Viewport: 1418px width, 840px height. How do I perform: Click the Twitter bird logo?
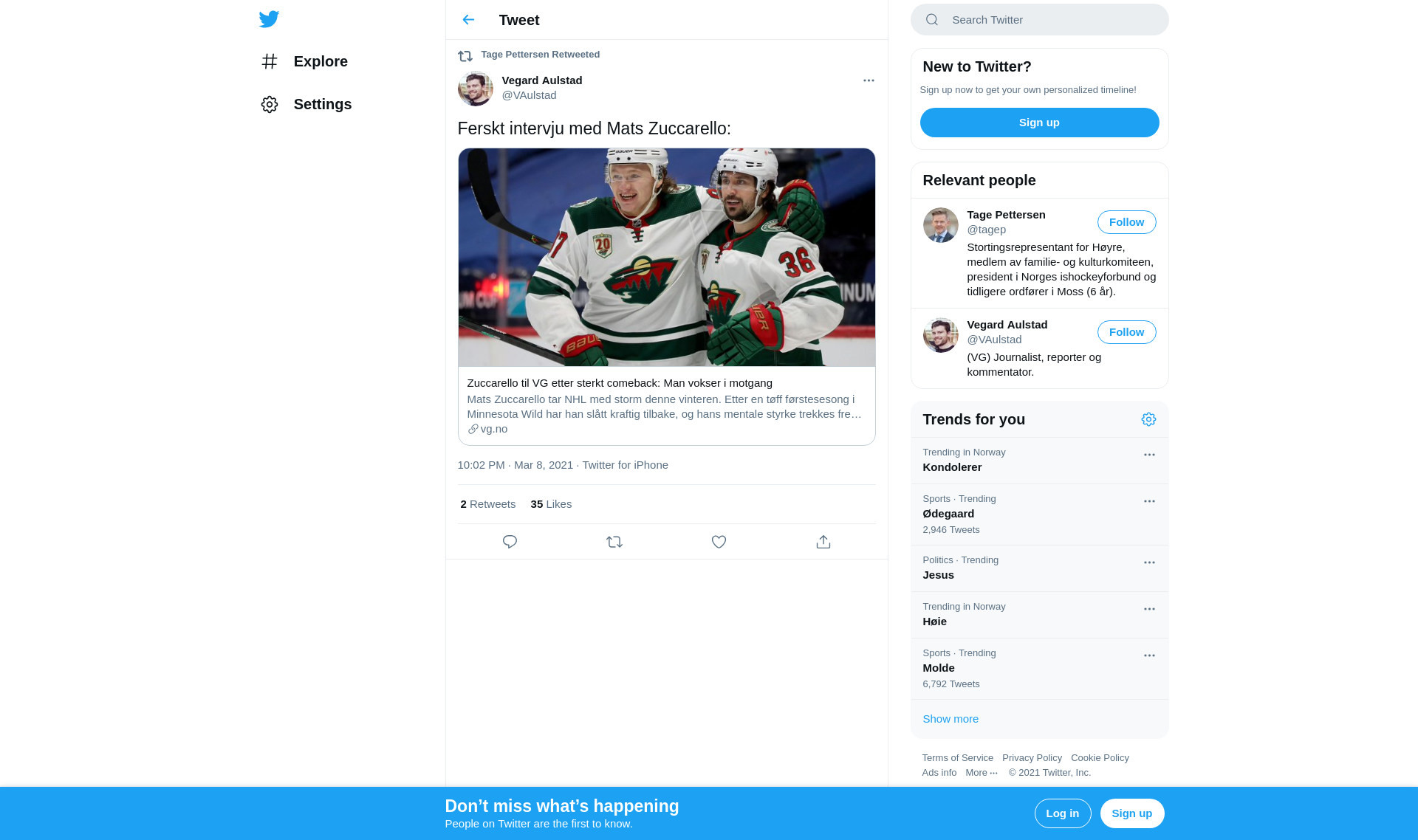tap(269, 19)
